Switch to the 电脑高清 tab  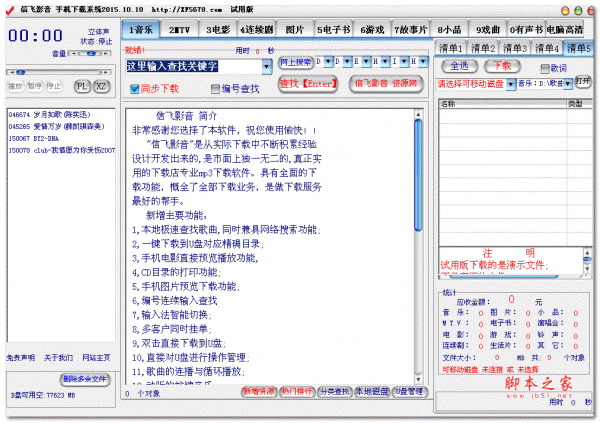(x=564, y=30)
